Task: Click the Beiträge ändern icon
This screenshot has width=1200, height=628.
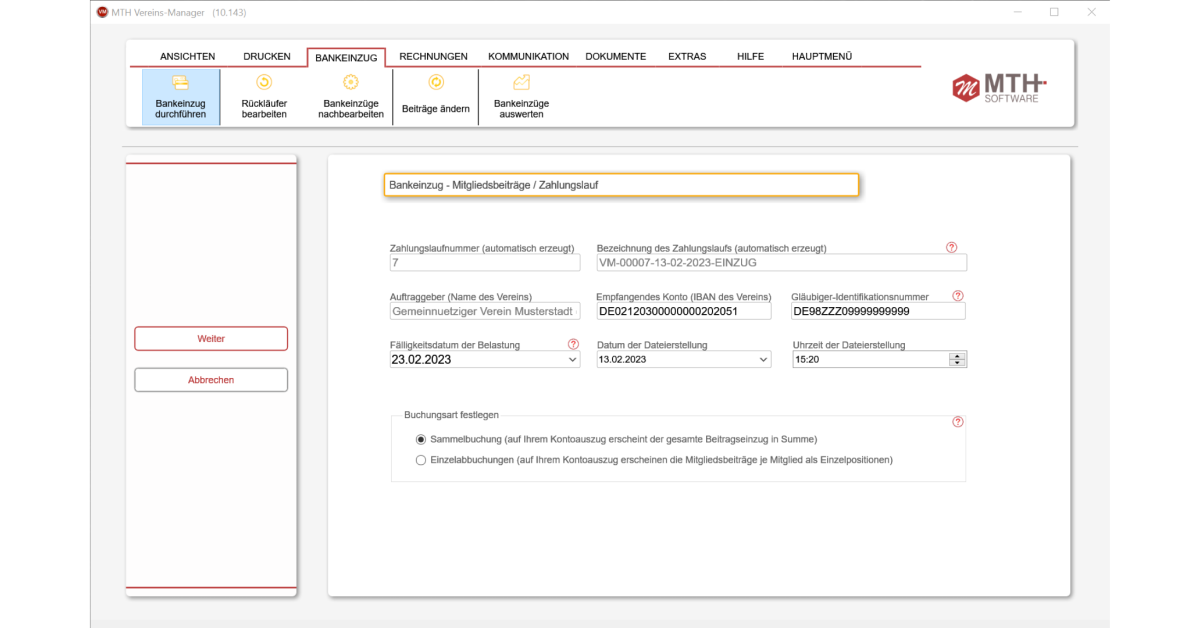Action: [x=436, y=82]
